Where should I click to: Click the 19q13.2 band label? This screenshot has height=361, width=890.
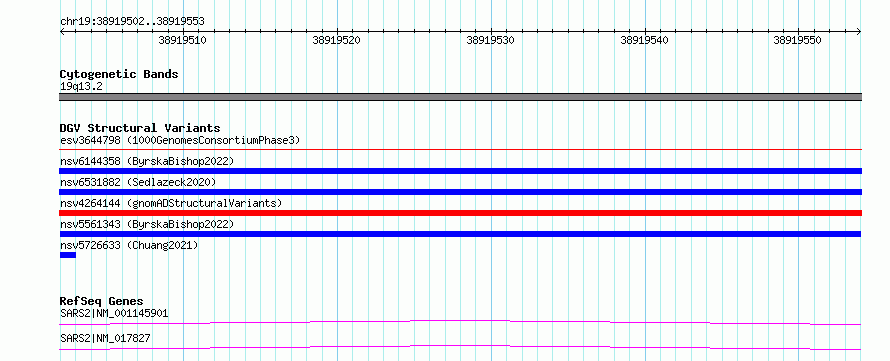[81, 87]
